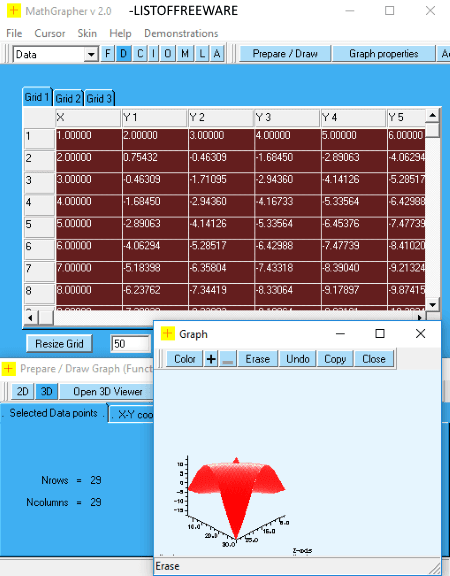Click the M toolbar letter button
The width and height of the screenshot is (450, 576).
coord(185,54)
